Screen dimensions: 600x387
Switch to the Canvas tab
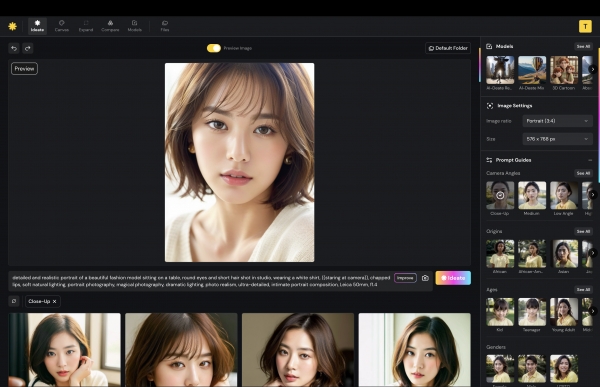click(62, 26)
